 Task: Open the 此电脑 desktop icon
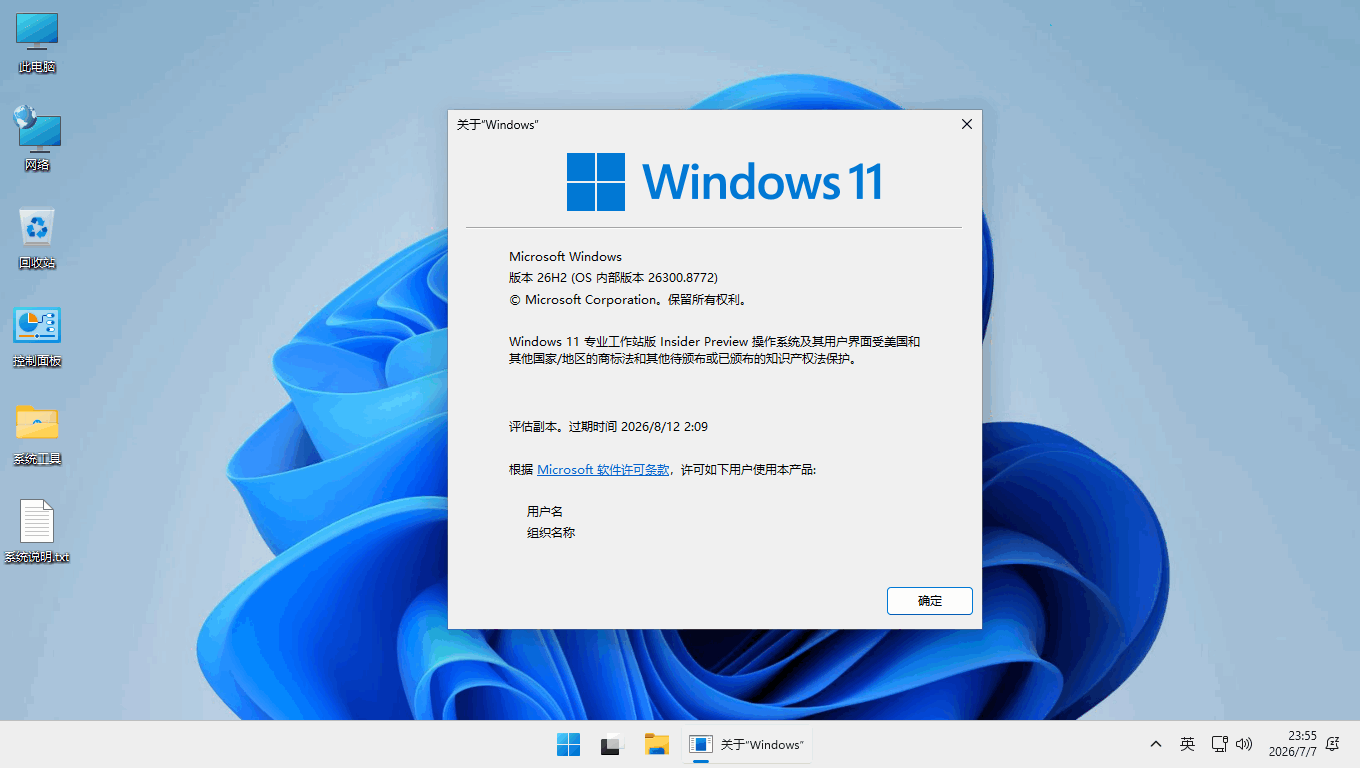[x=37, y=44]
